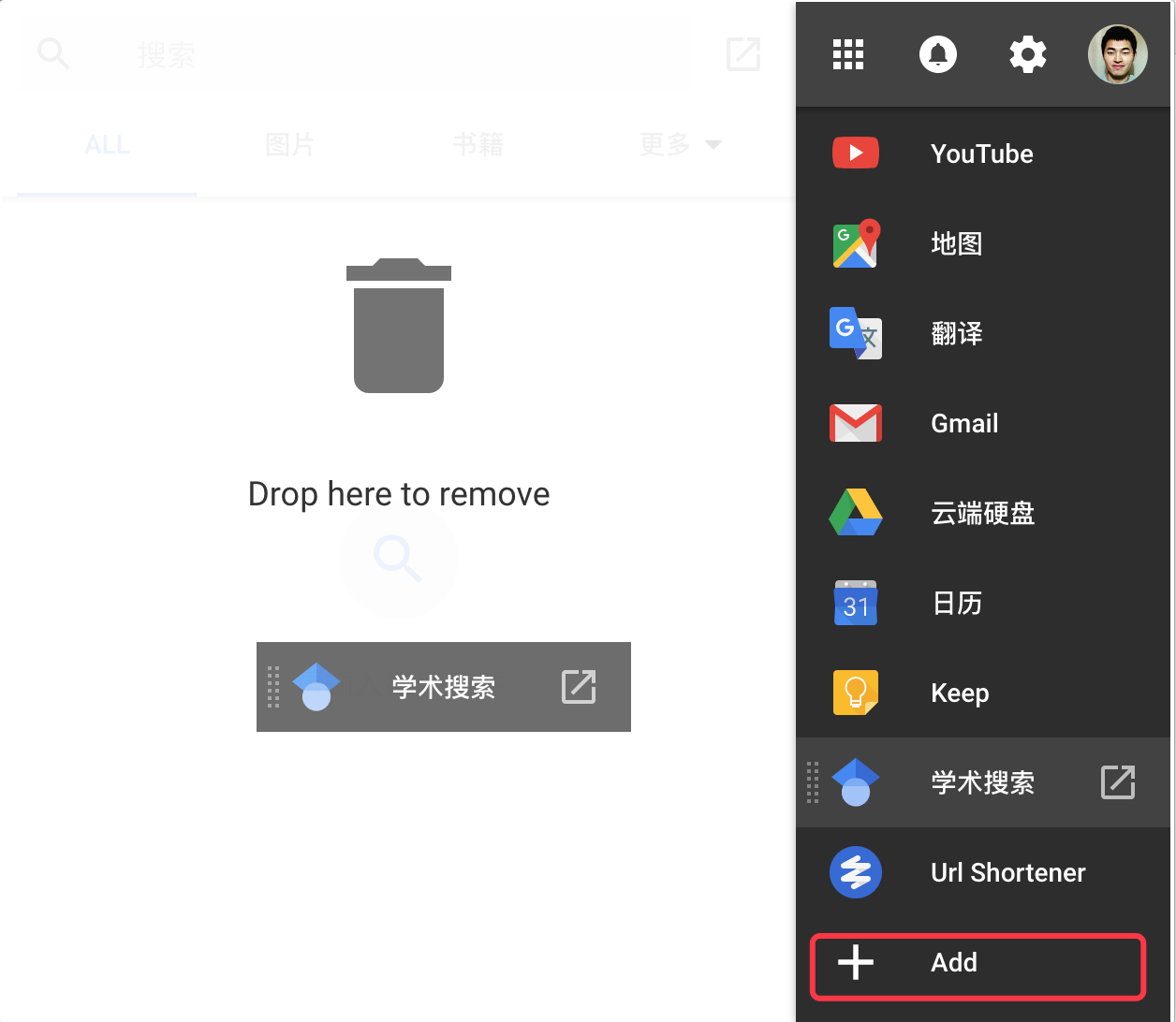Click the YouTube label
The width and height of the screenshot is (1176, 1022).
pos(982,153)
